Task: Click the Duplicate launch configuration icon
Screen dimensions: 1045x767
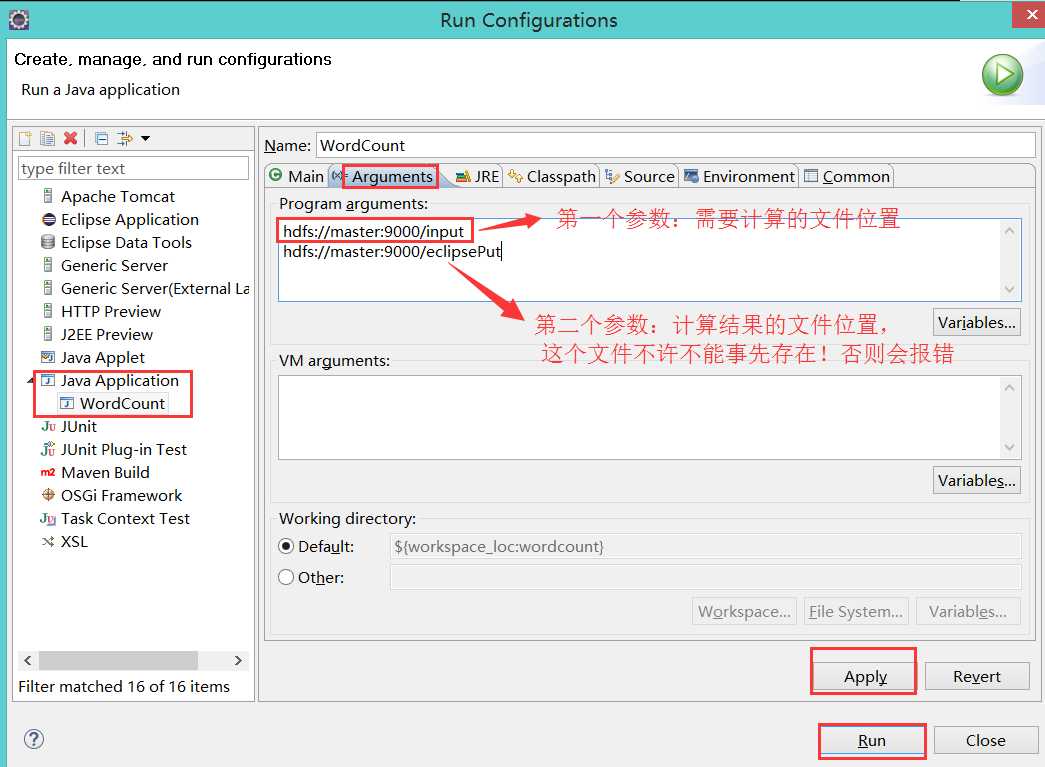Action: click(47, 138)
